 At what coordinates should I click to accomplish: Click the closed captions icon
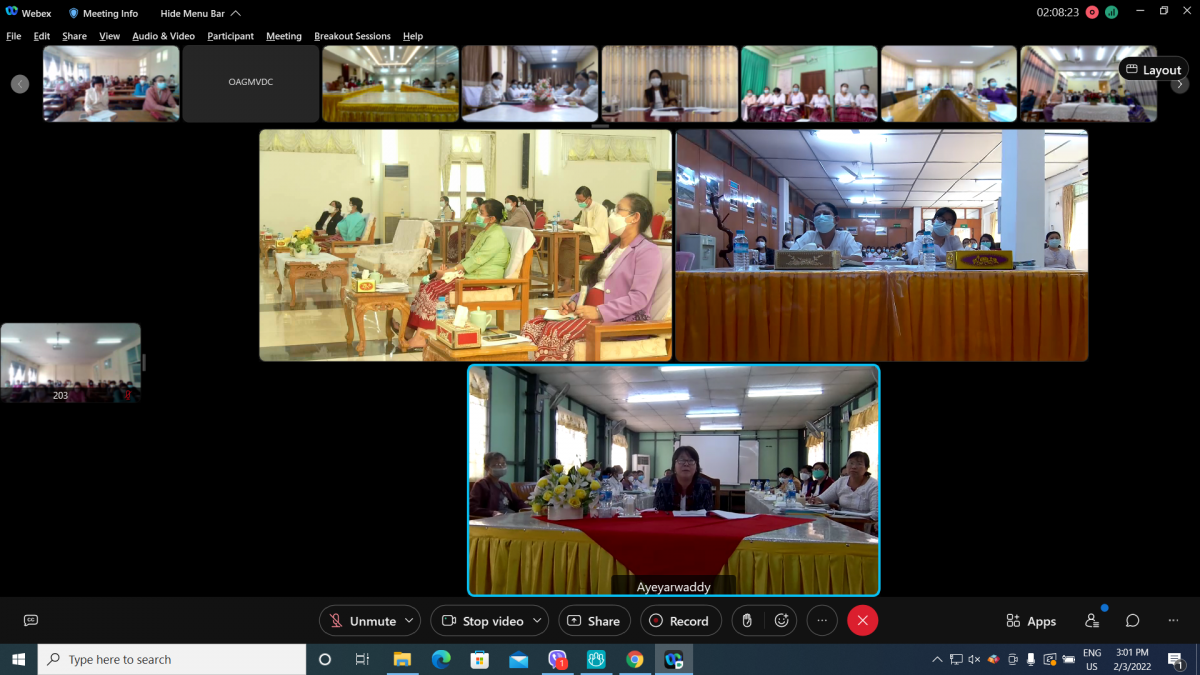pos(30,621)
